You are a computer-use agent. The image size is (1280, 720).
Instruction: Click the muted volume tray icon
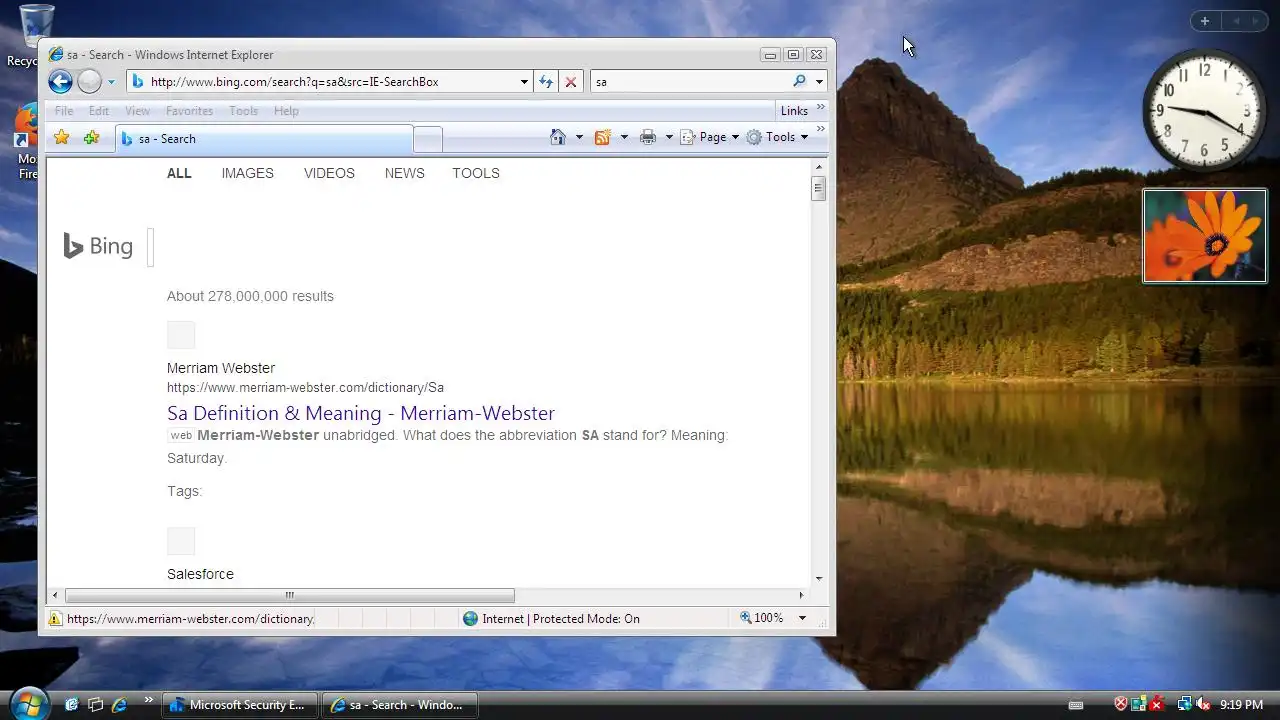(1203, 705)
